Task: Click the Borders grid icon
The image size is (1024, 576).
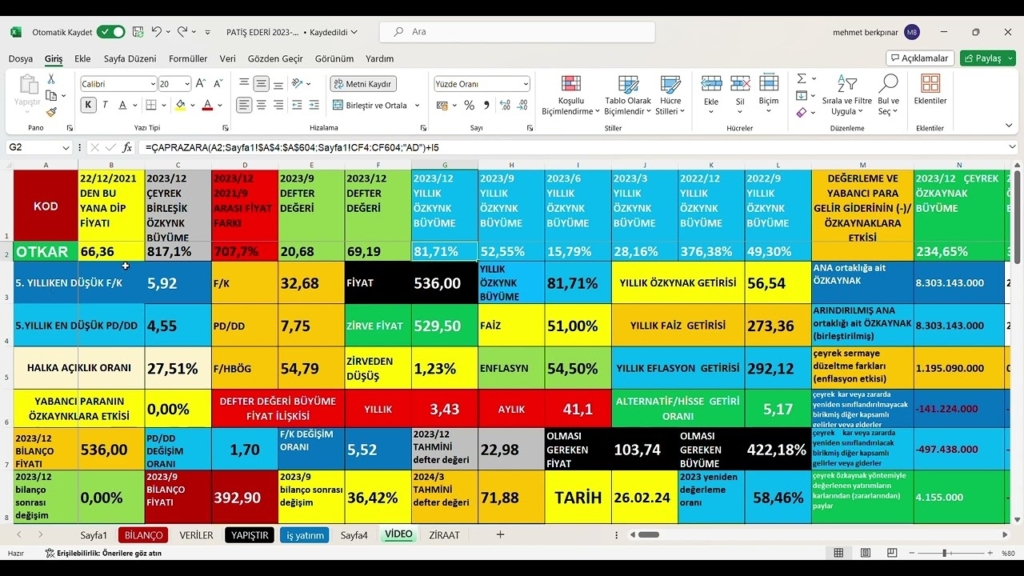Action: pos(151,105)
